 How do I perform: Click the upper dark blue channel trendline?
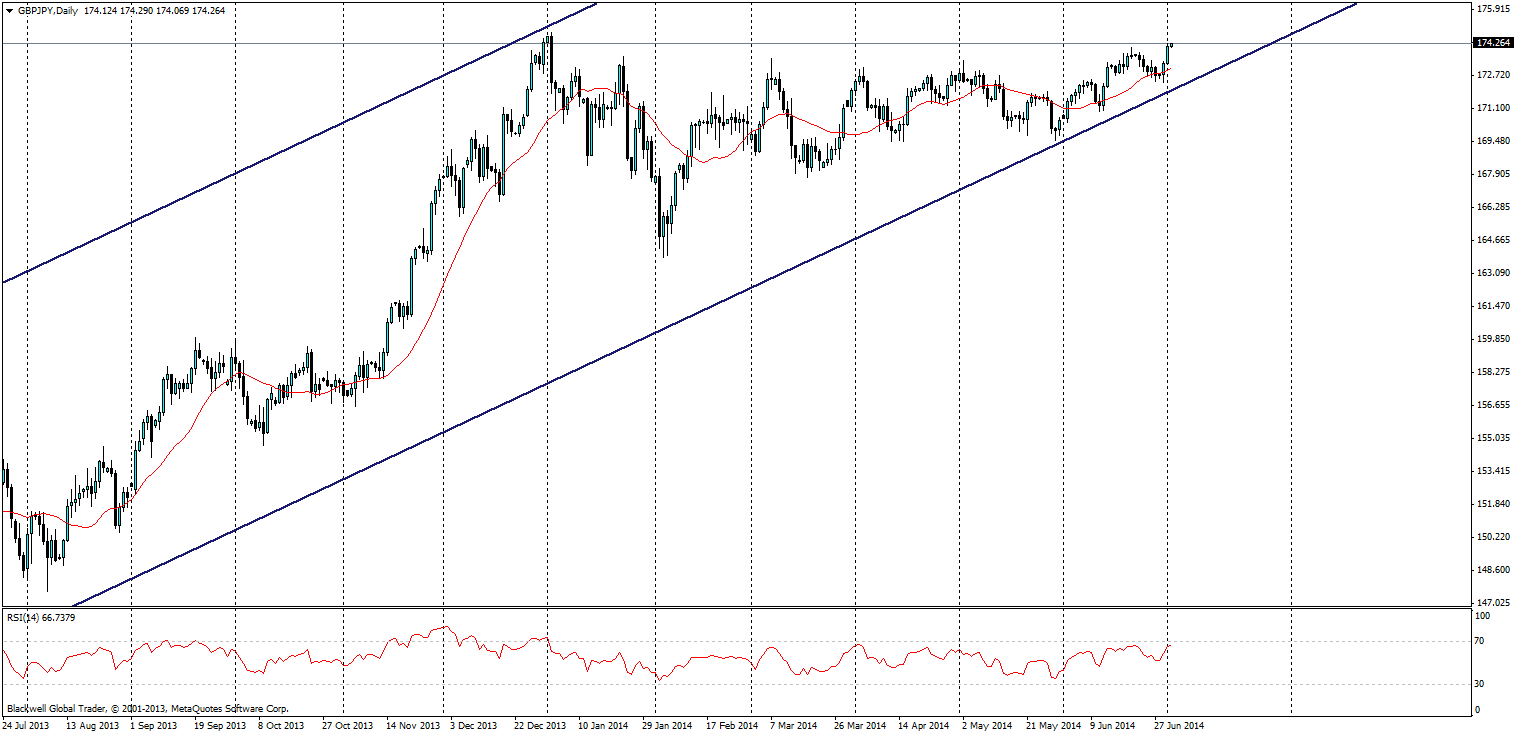(x=300, y=143)
